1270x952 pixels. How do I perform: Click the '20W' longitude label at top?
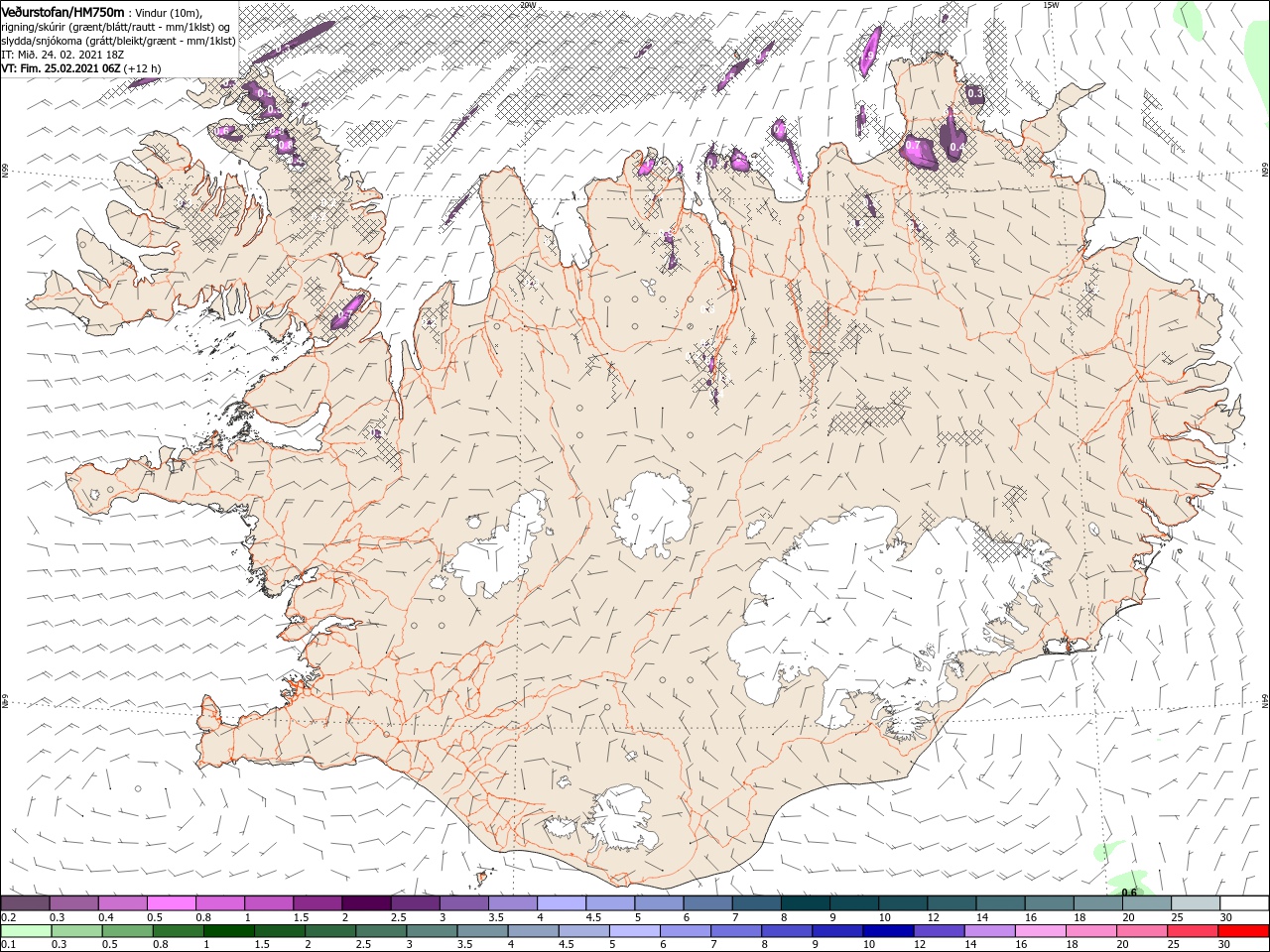coord(527,4)
